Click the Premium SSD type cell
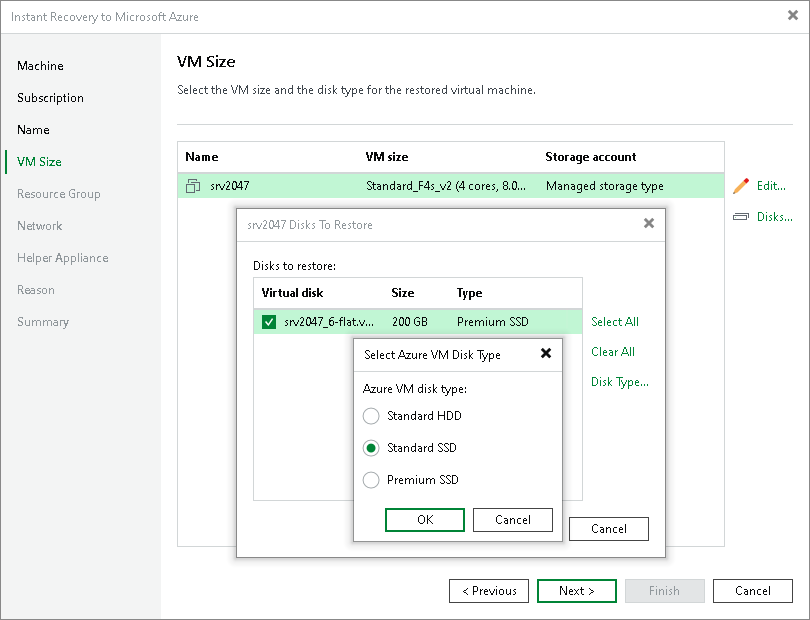The height and width of the screenshot is (620, 810). pyautogui.click(x=493, y=322)
